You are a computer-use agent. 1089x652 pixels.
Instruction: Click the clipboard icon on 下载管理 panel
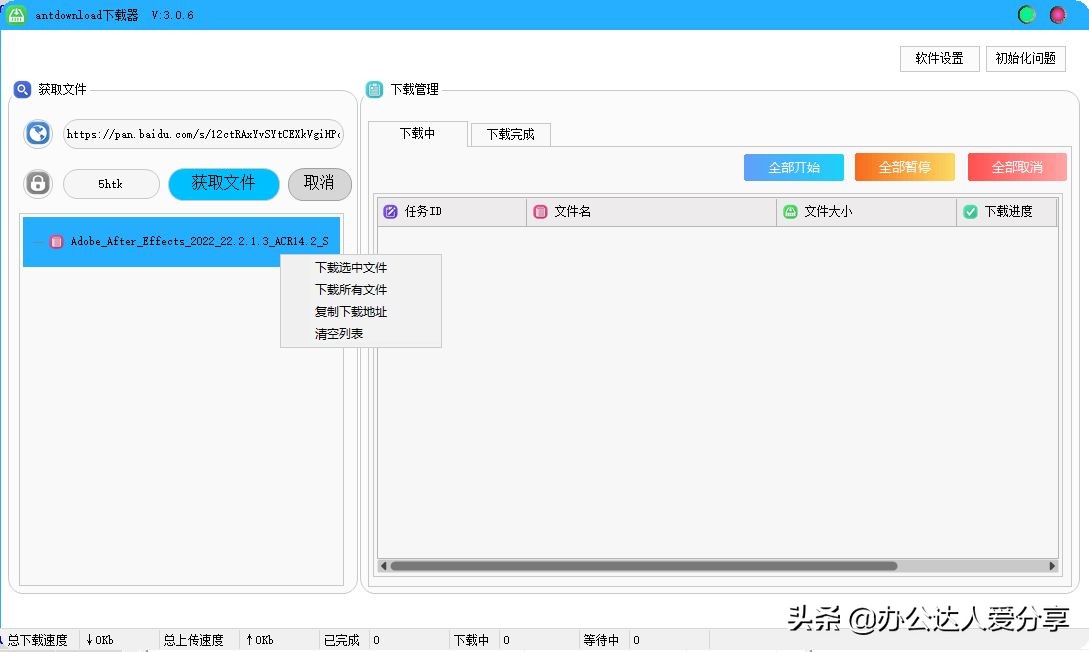[x=375, y=89]
